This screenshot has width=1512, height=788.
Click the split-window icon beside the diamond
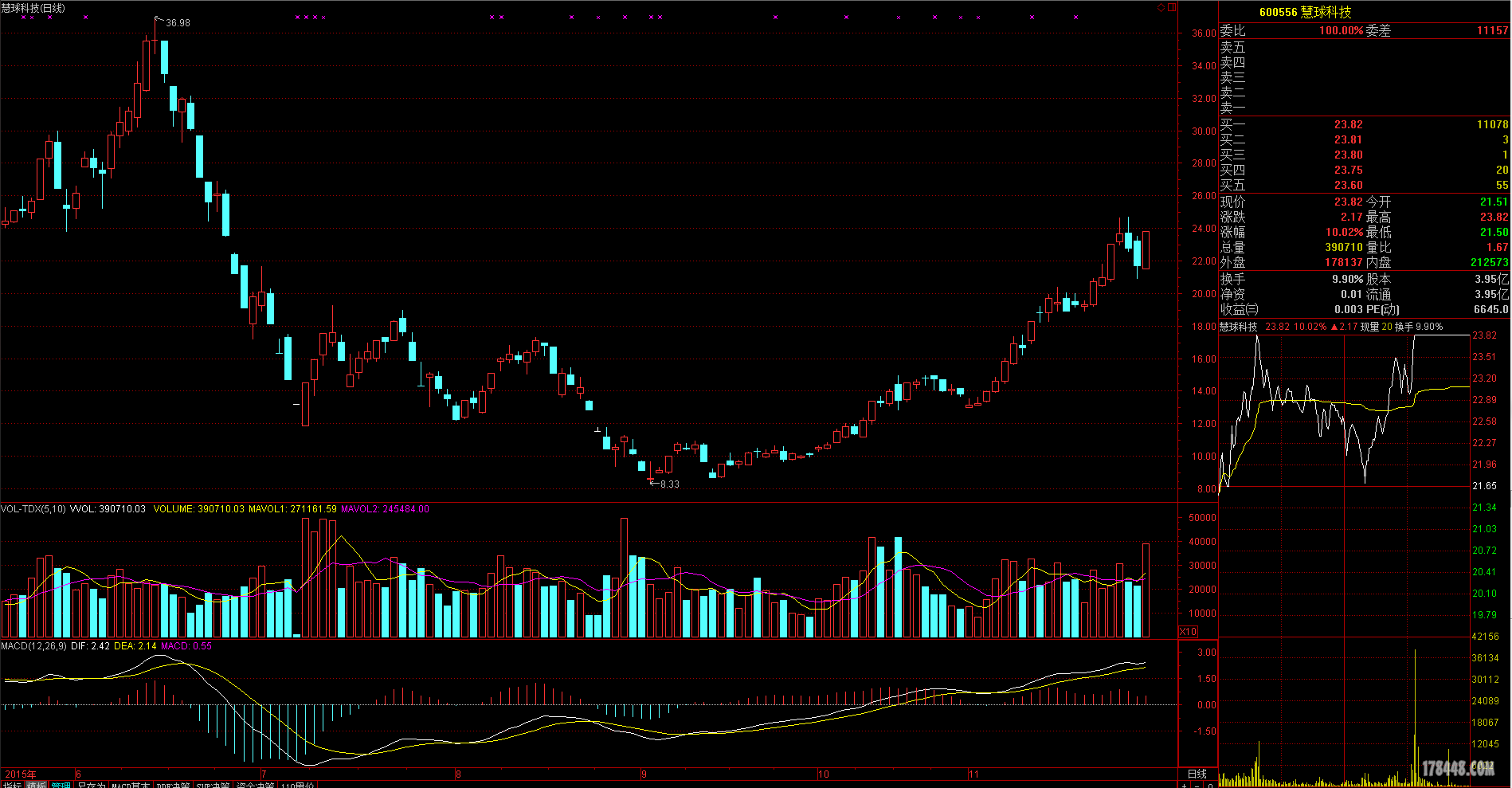[x=1172, y=7]
